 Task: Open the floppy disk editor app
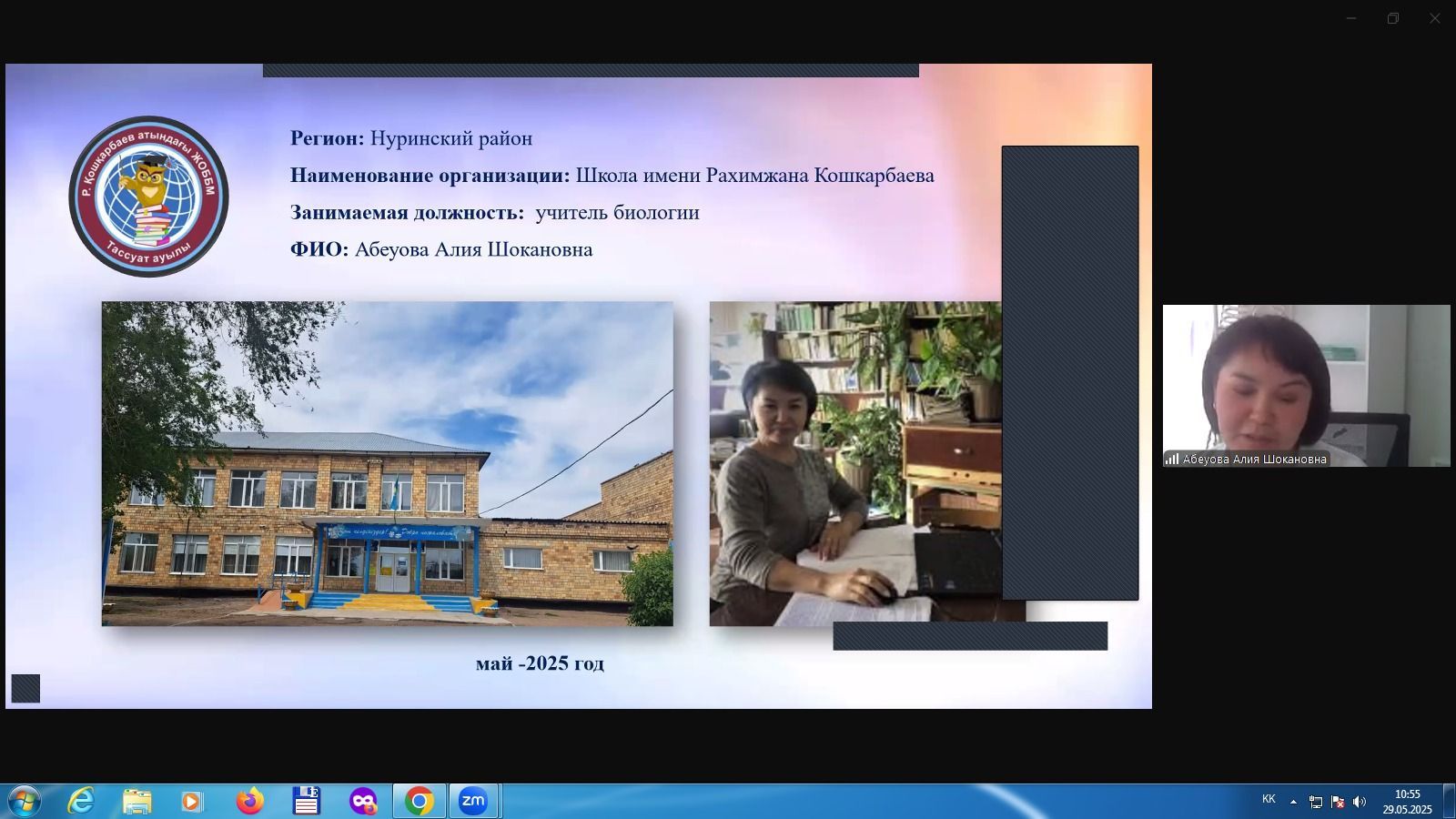tap(307, 801)
